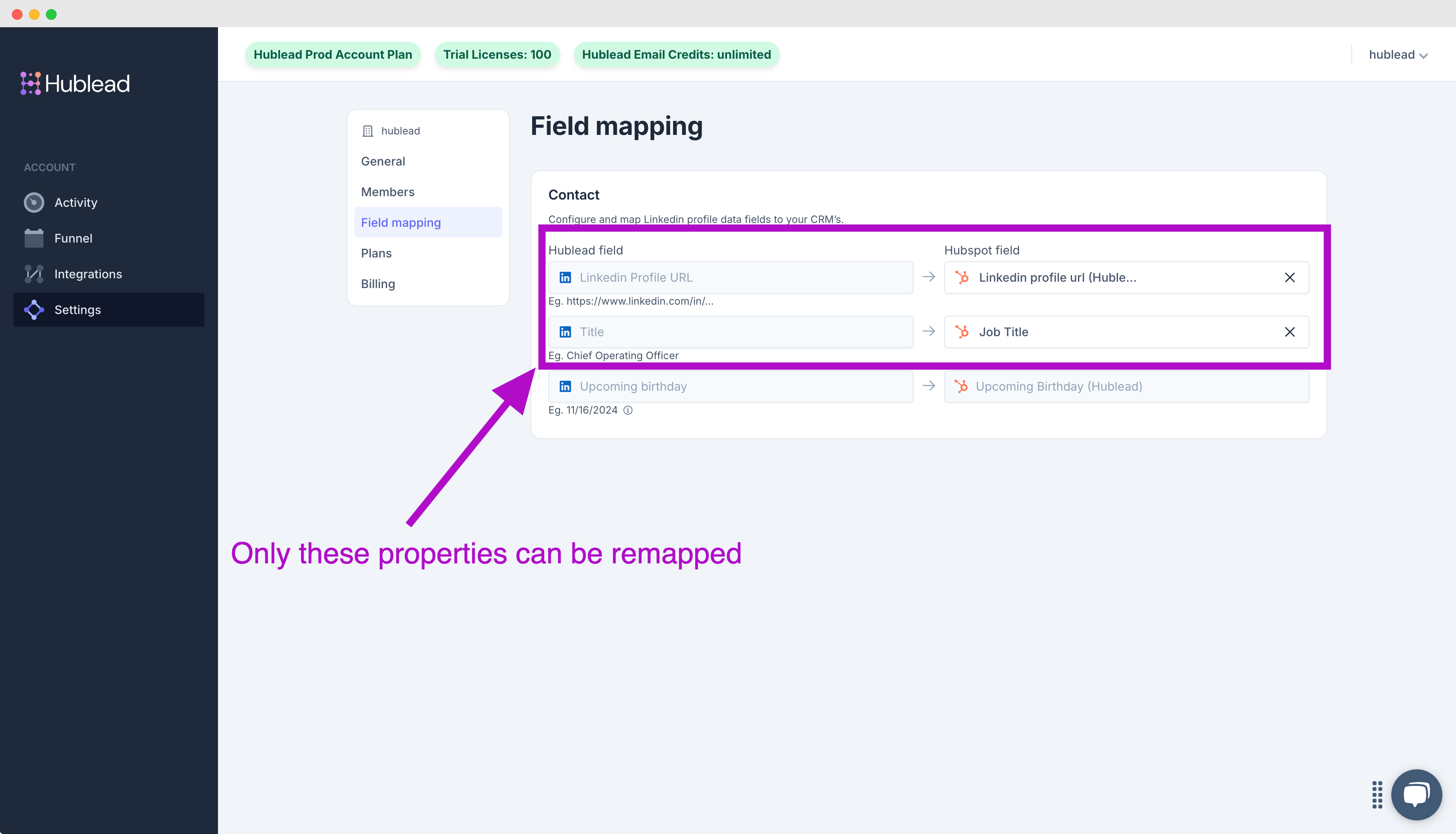Click the info icon beside Eg. 11/16/2024
The image size is (1456, 834).
point(628,410)
